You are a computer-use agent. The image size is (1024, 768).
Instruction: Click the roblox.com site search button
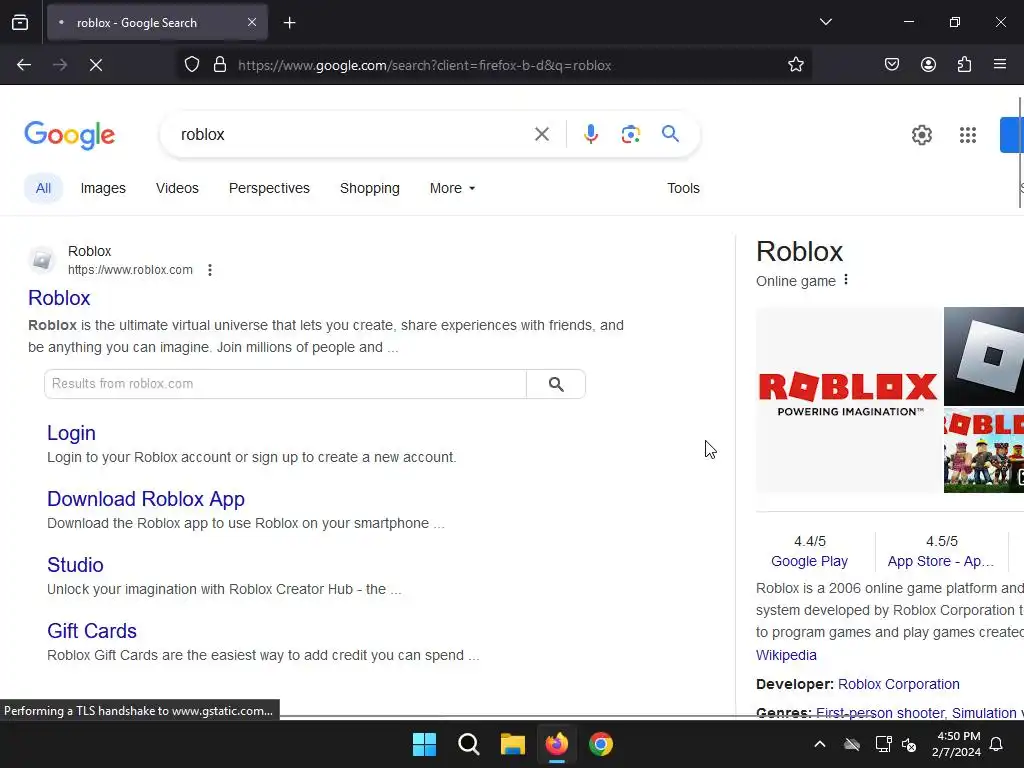point(556,384)
